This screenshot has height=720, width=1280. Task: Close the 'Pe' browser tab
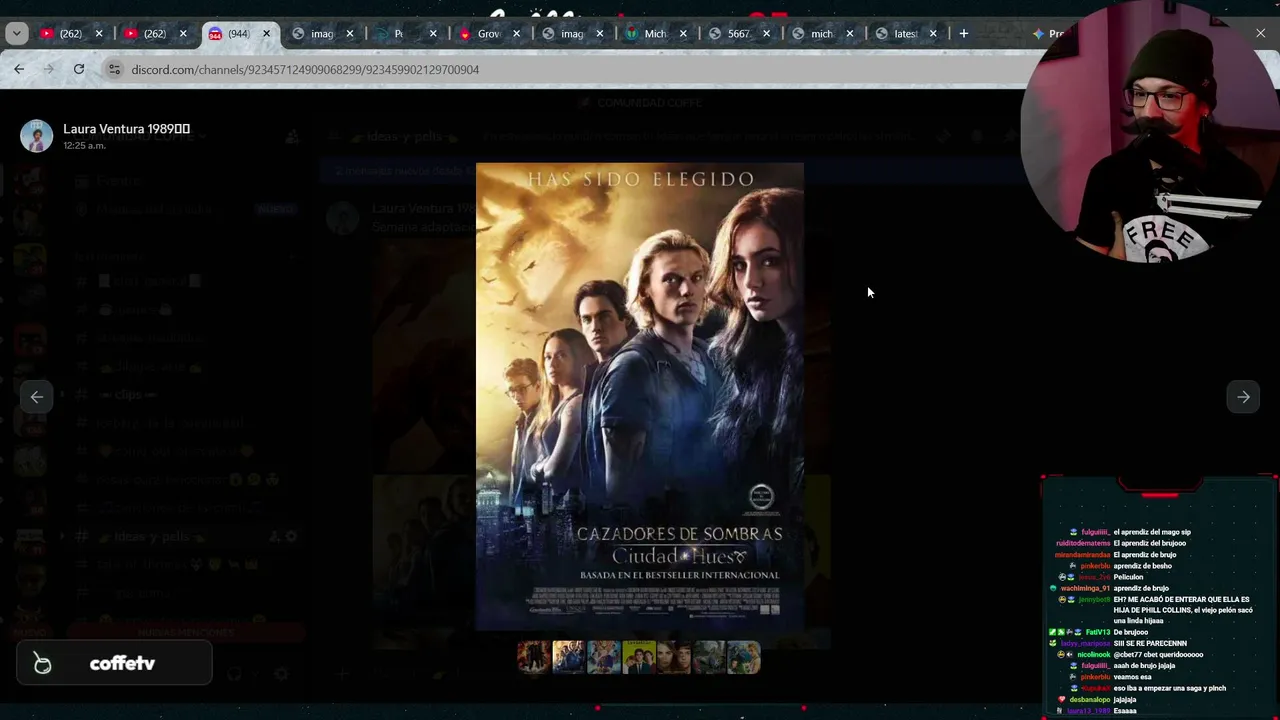(x=432, y=33)
